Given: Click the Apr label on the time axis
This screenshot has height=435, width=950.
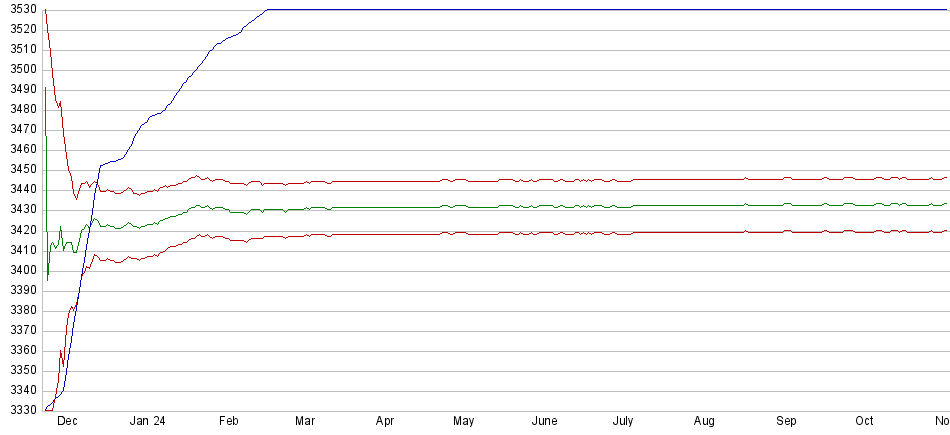Looking at the screenshot, I should pos(385,421).
